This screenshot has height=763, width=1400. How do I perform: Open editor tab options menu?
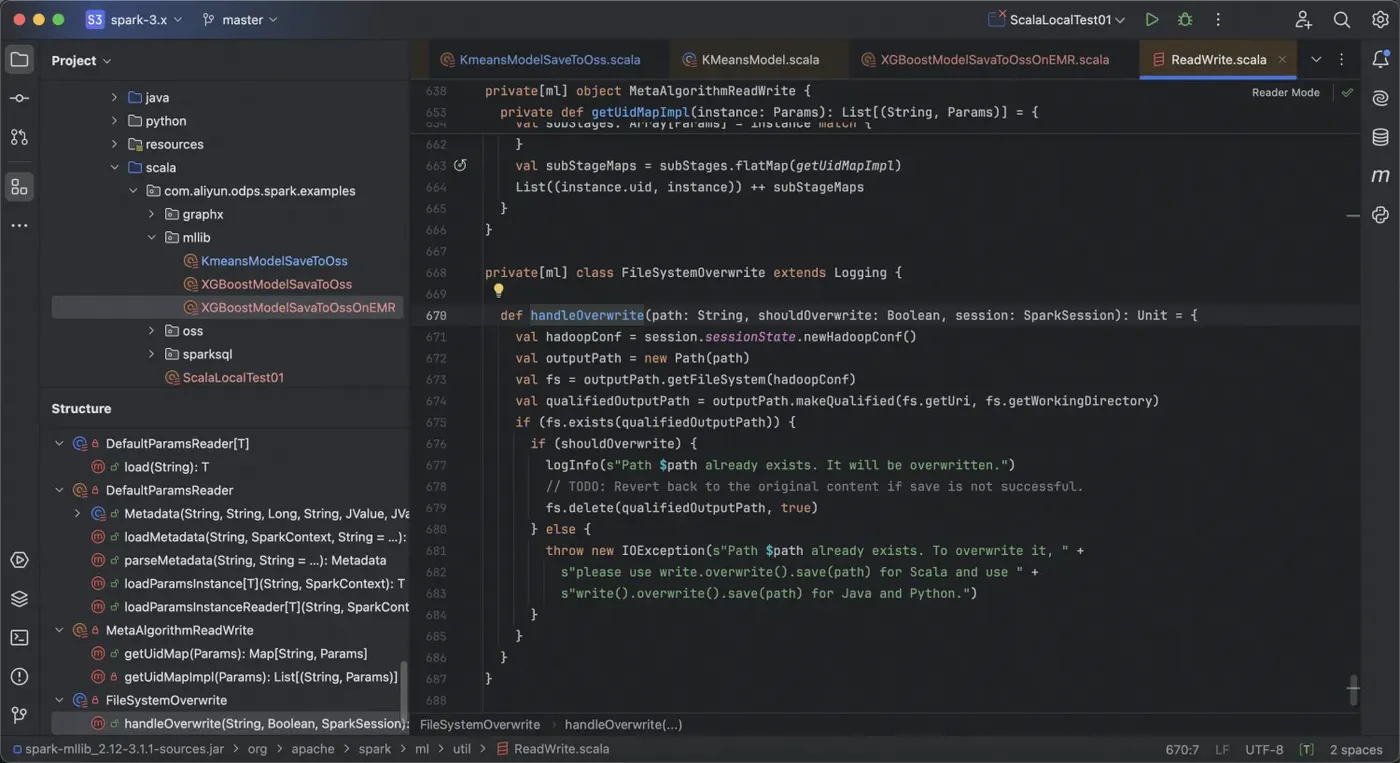(x=1342, y=60)
